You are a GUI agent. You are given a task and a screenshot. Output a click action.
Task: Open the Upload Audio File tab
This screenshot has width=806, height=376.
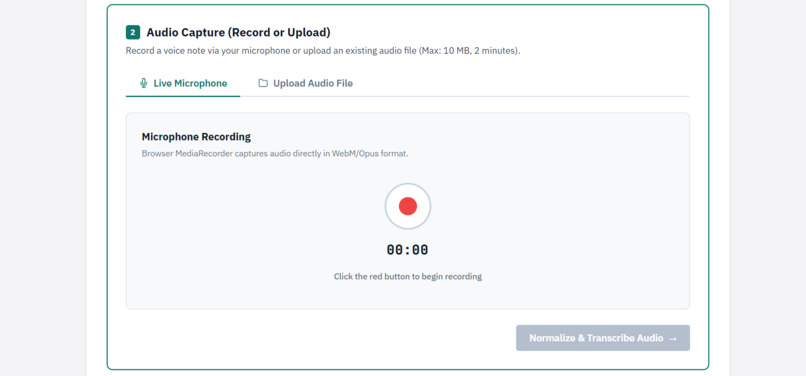pyautogui.click(x=305, y=83)
